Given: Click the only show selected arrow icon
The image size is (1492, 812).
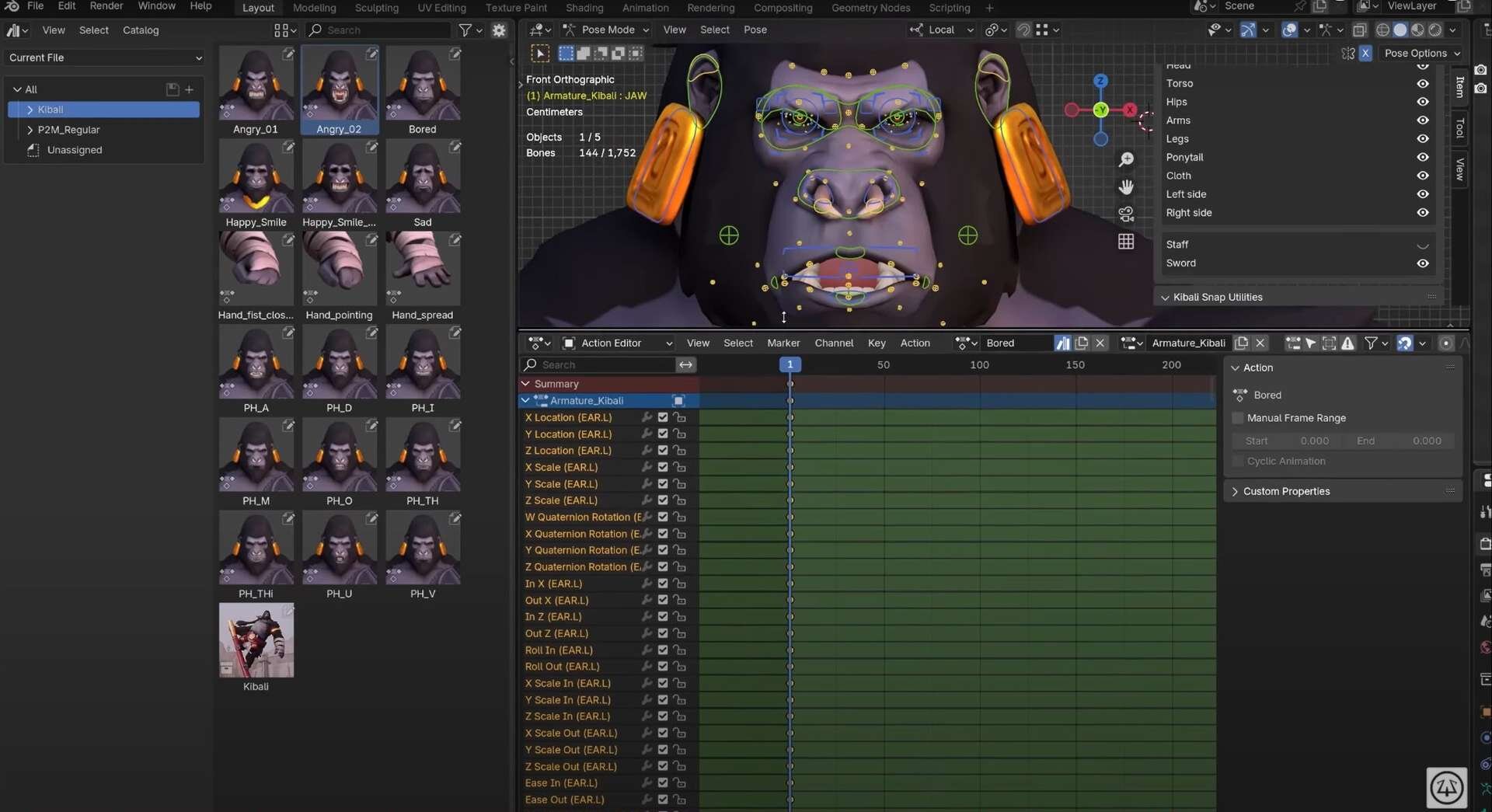Looking at the screenshot, I should point(1311,343).
